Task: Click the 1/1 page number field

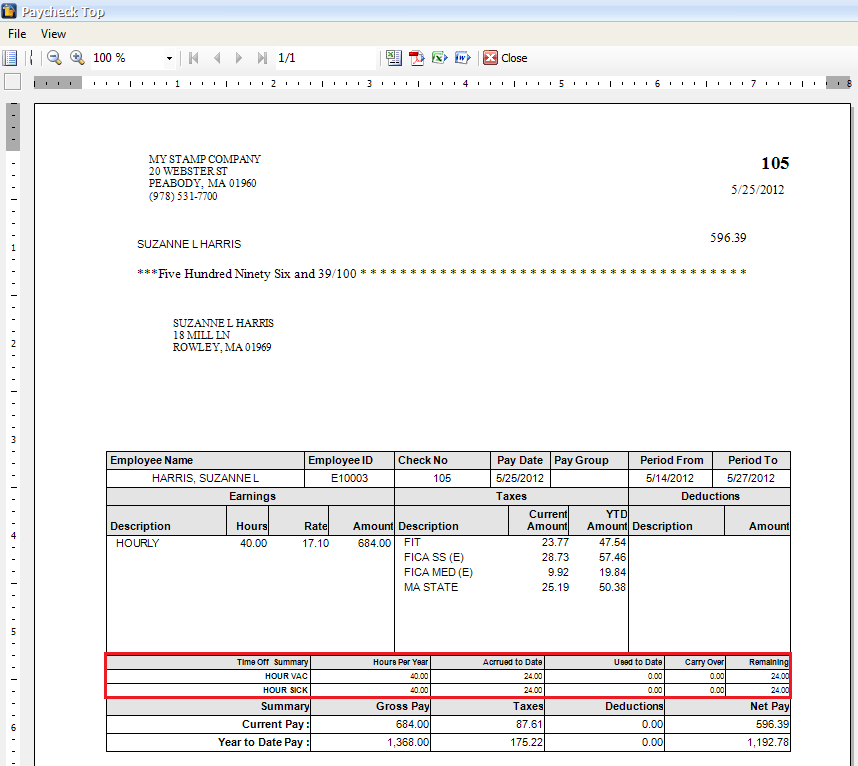Action: tap(326, 57)
